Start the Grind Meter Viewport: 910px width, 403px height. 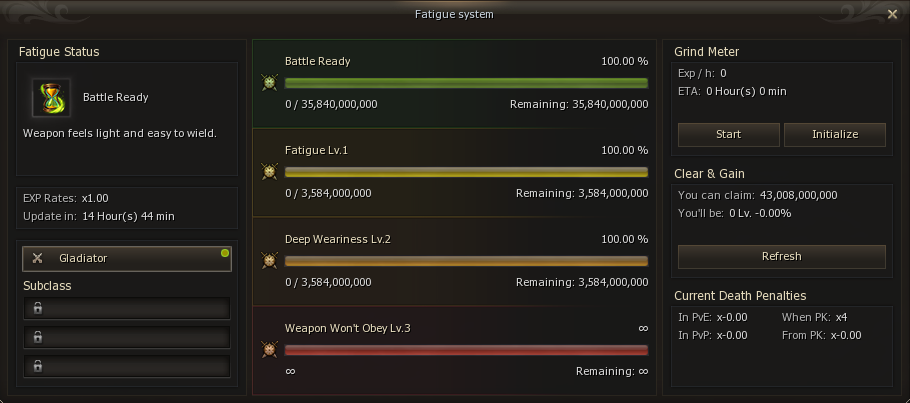coord(728,134)
